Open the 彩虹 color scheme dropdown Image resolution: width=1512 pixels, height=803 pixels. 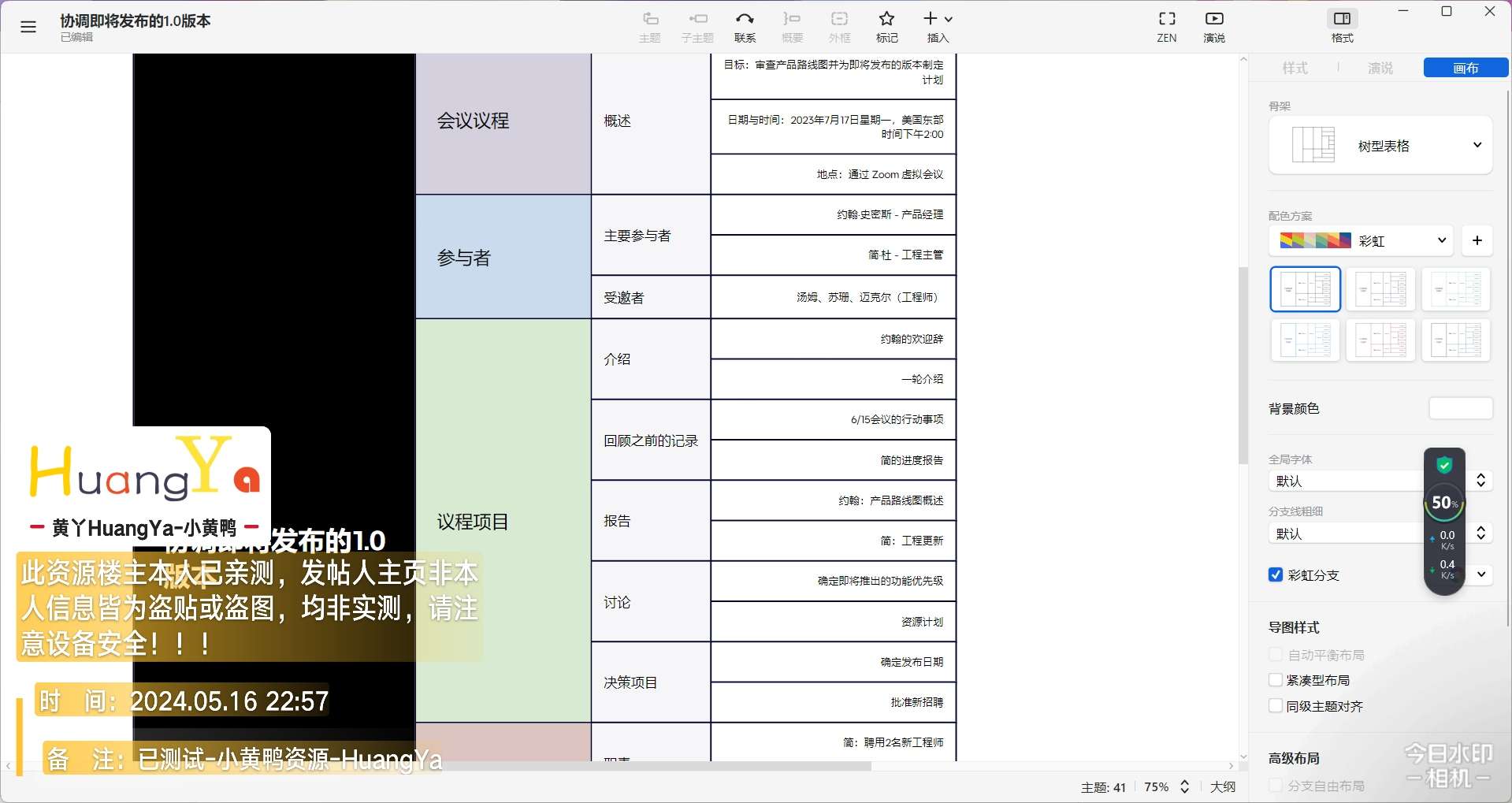pyautogui.click(x=1361, y=240)
